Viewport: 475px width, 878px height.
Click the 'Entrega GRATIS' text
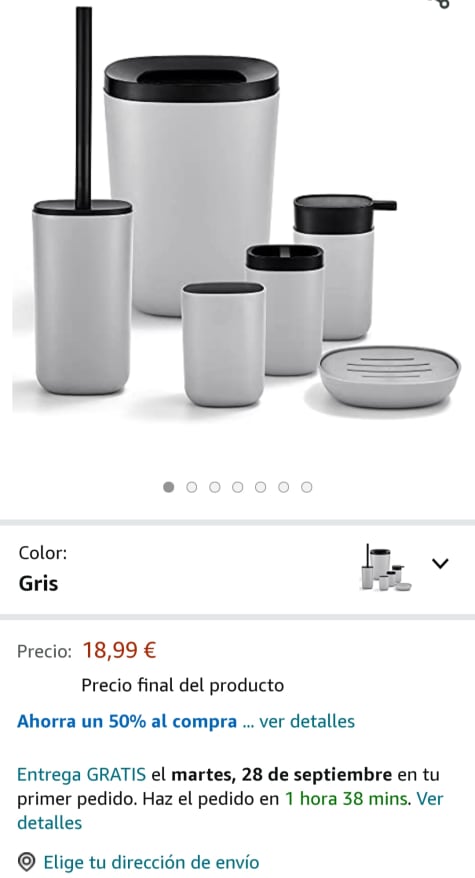click(82, 775)
